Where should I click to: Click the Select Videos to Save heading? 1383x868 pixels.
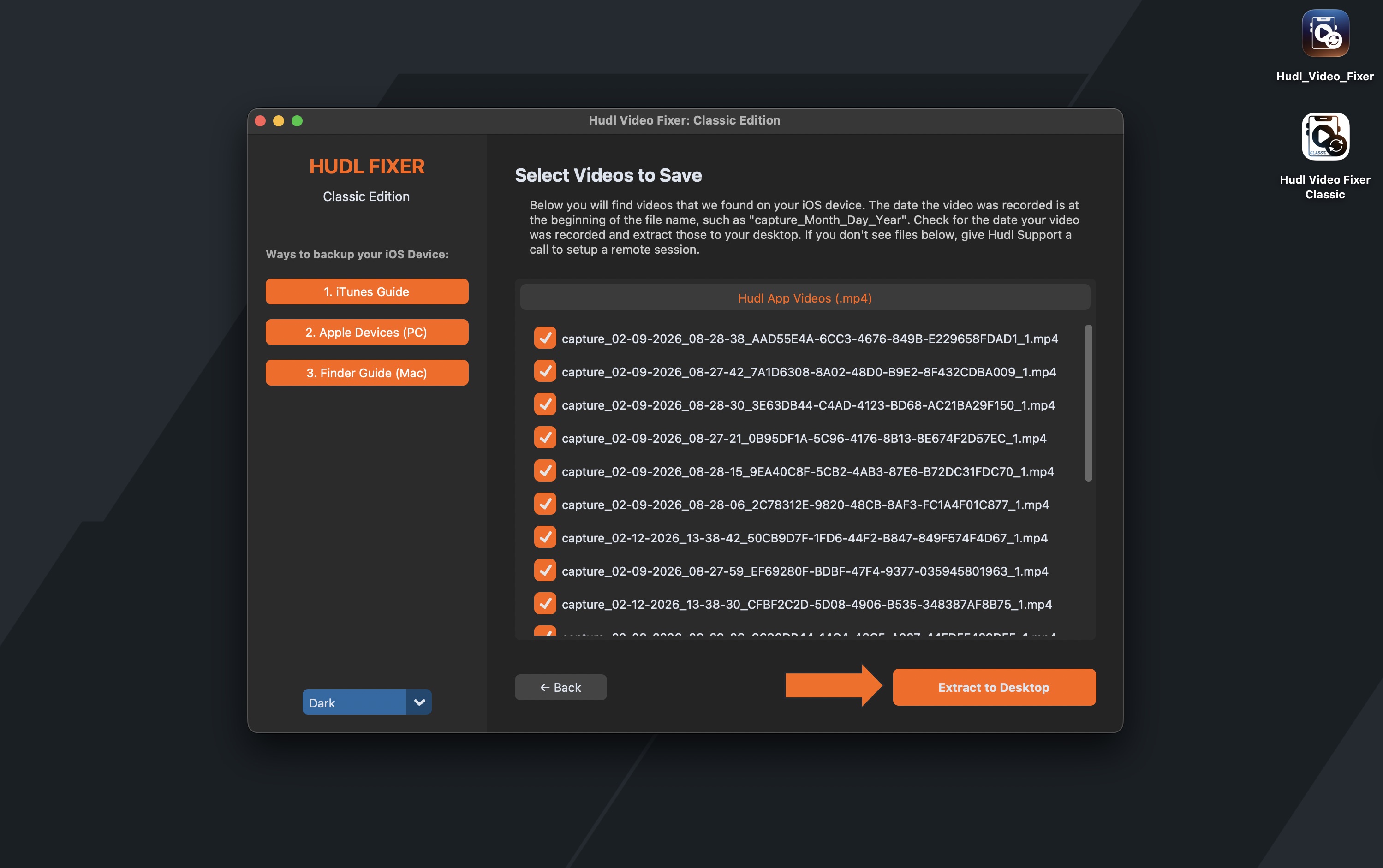[x=608, y=175]
